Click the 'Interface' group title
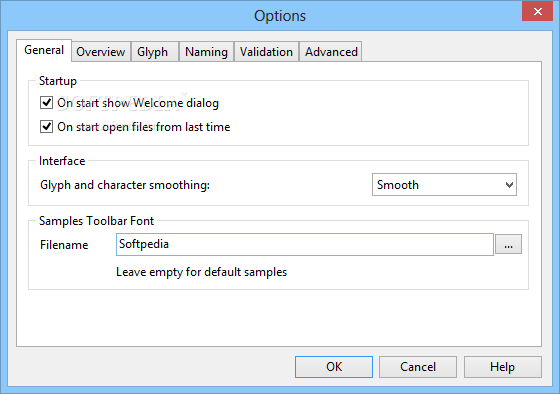Screen dimensions: 560x394 (x=62, y=161)
